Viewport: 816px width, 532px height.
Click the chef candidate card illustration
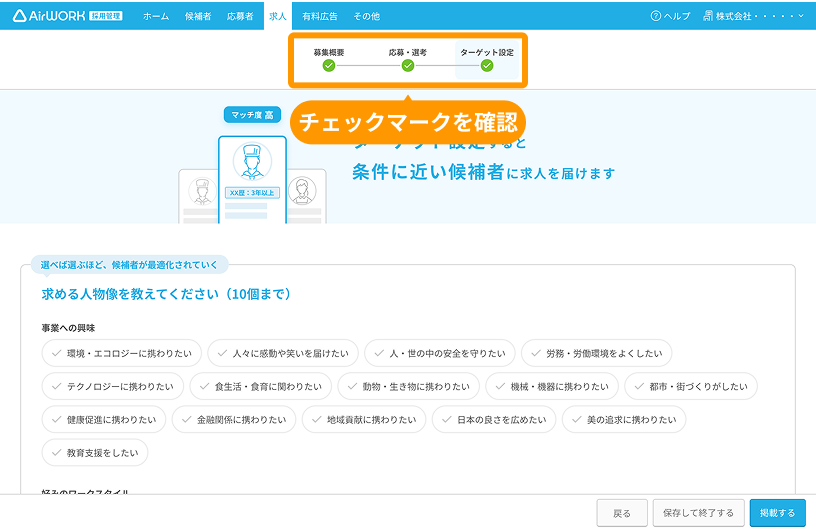point(252,180)
